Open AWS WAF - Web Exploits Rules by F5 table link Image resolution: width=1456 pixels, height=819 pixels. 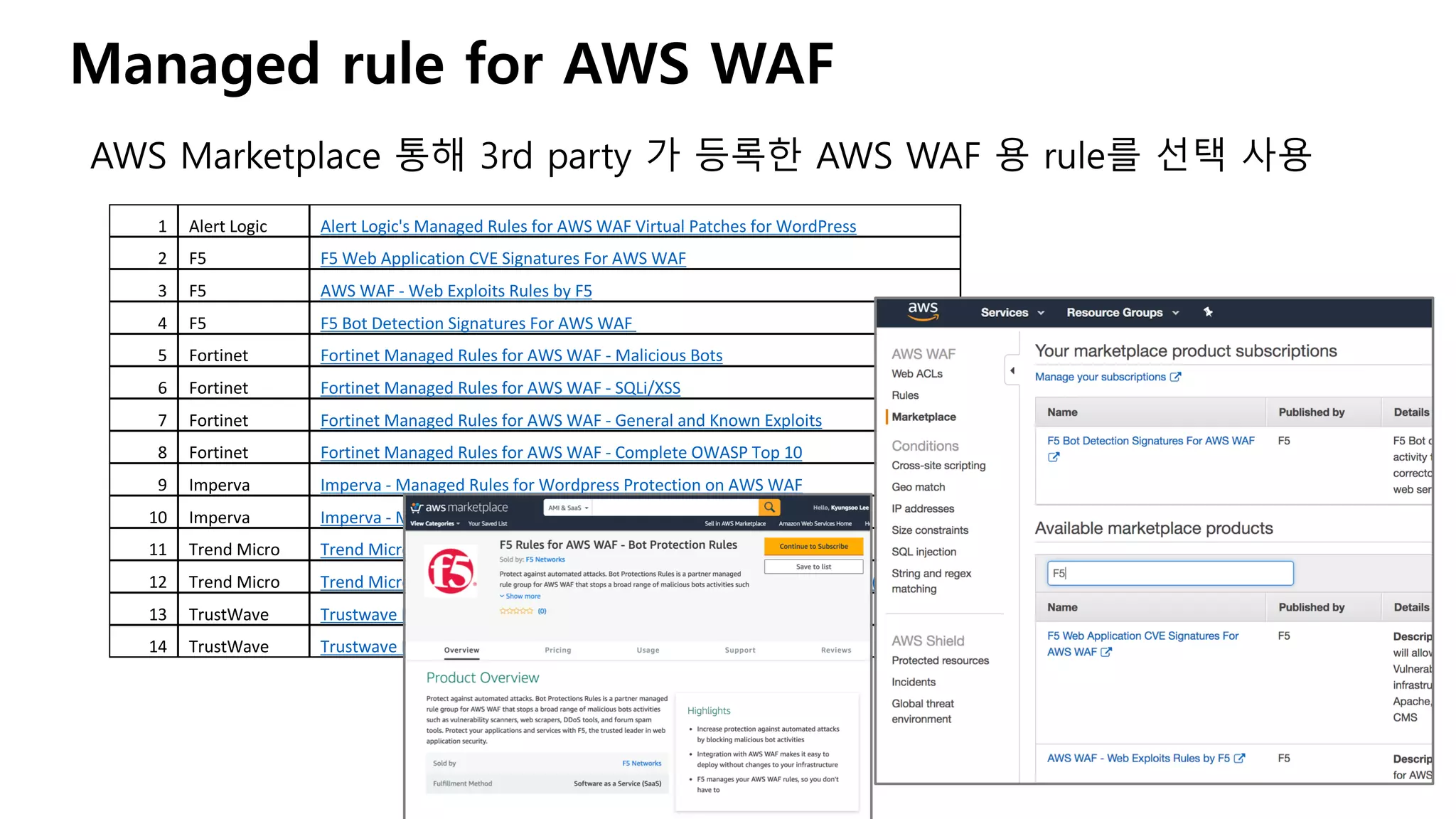click(456, 291)
